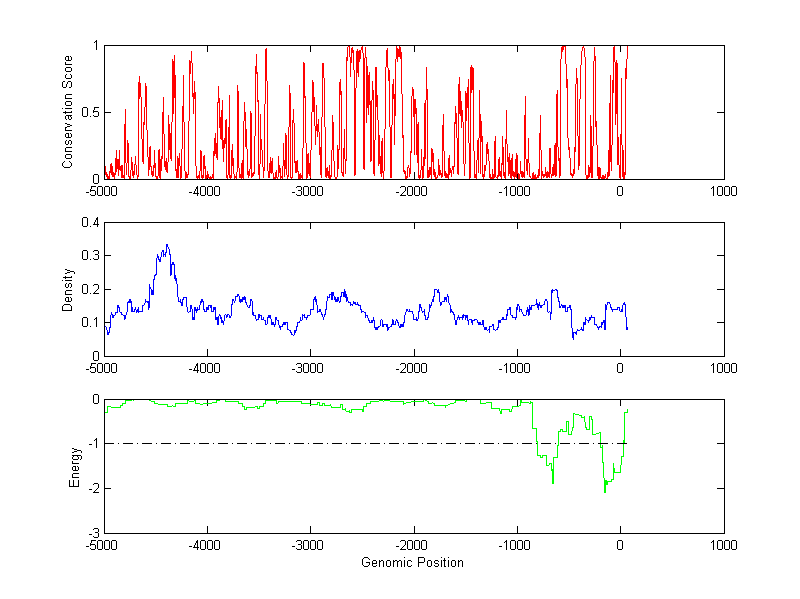Select the lowest green energy dip near zero
The height and width of the screenshot is (599, 800).
coord(605,490)
